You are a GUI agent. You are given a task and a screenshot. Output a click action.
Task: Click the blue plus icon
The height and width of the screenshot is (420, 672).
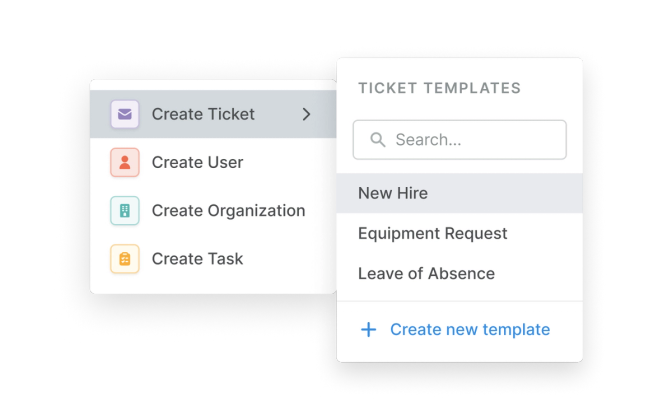click(x=368, y=329)
